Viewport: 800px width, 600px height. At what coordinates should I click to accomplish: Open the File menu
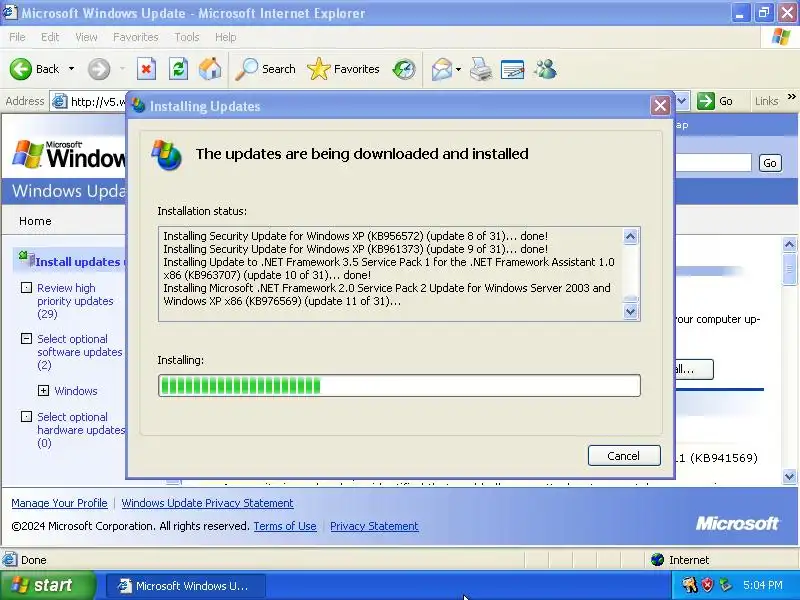coord(17,37)
